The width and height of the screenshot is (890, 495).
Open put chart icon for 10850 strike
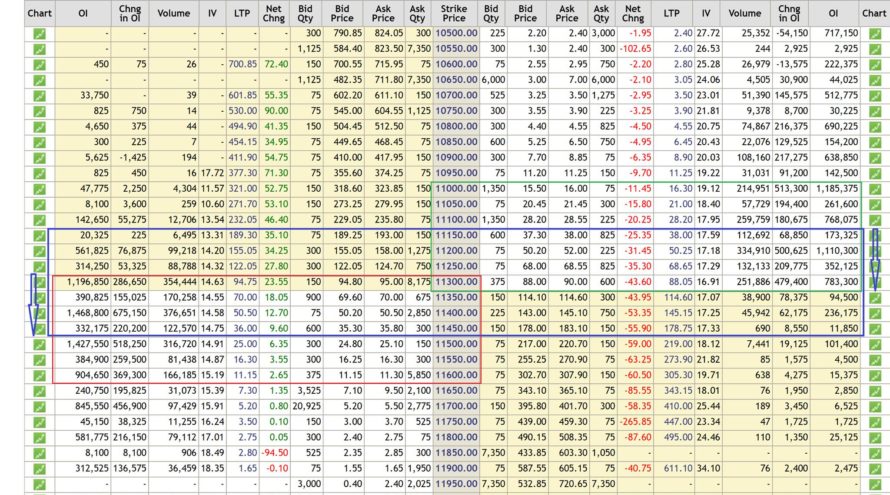point(875,142)
